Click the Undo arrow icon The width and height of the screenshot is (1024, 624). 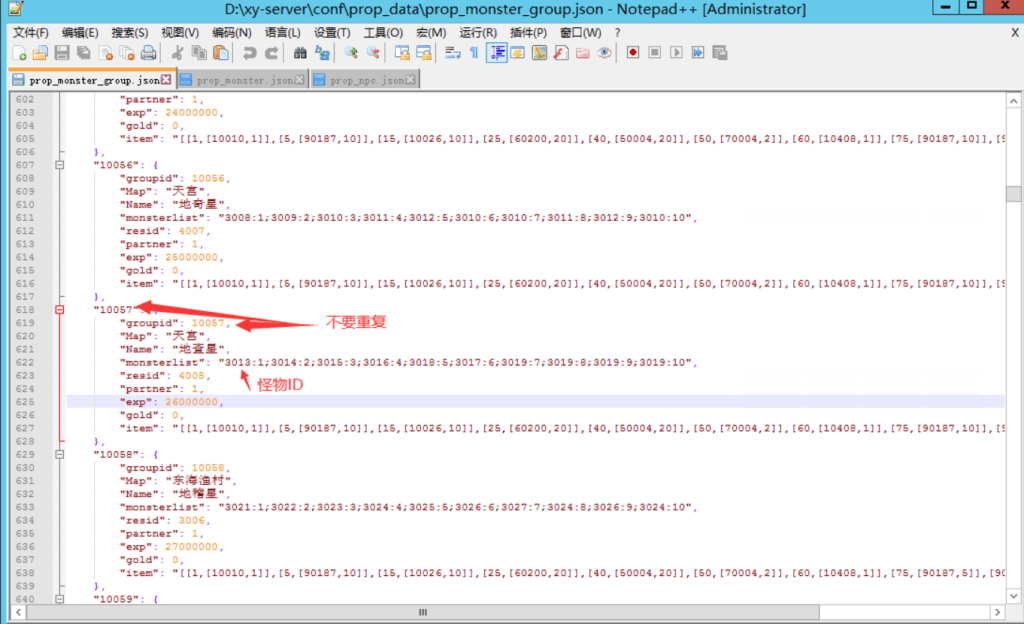pyautogui.click(x=250, y=53)
